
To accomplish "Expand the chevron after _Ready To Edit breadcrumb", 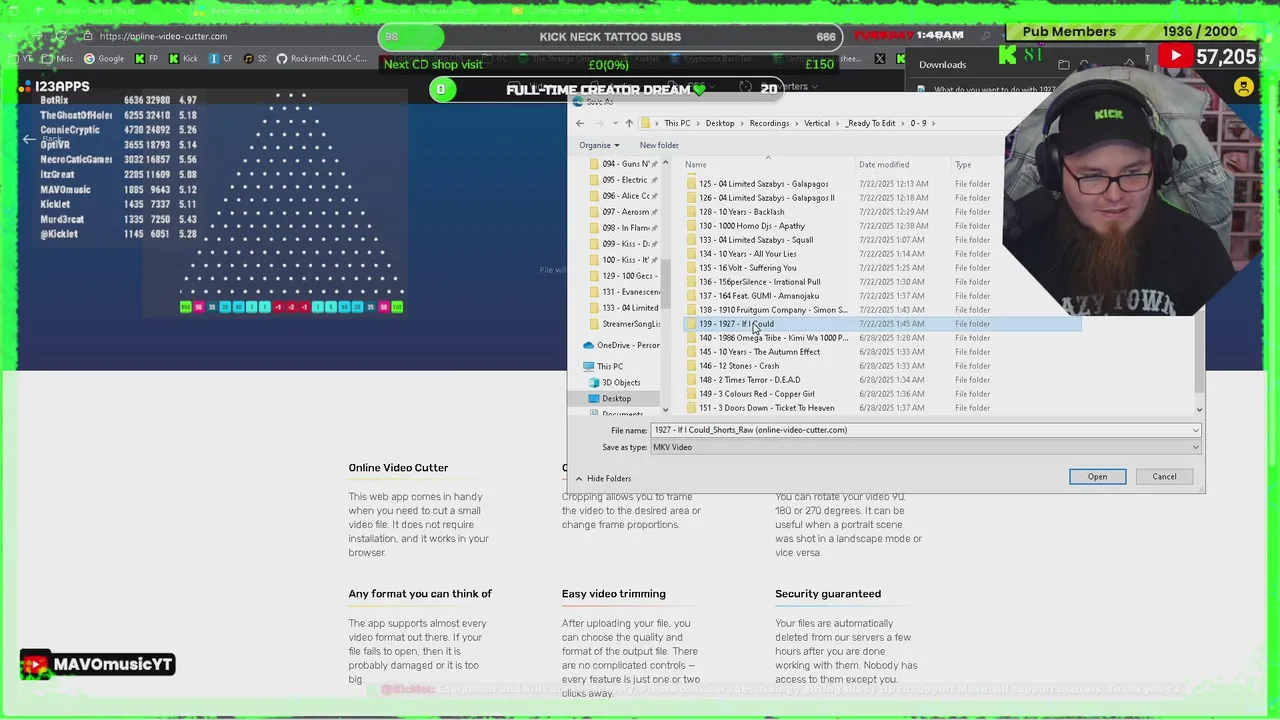I will coord(903,123).
